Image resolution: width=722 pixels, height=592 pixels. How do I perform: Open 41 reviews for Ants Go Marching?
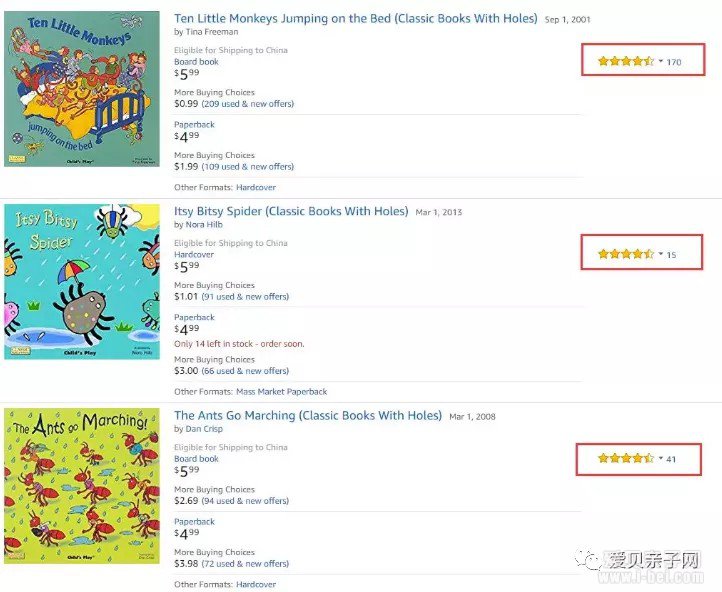coord(671,460)
